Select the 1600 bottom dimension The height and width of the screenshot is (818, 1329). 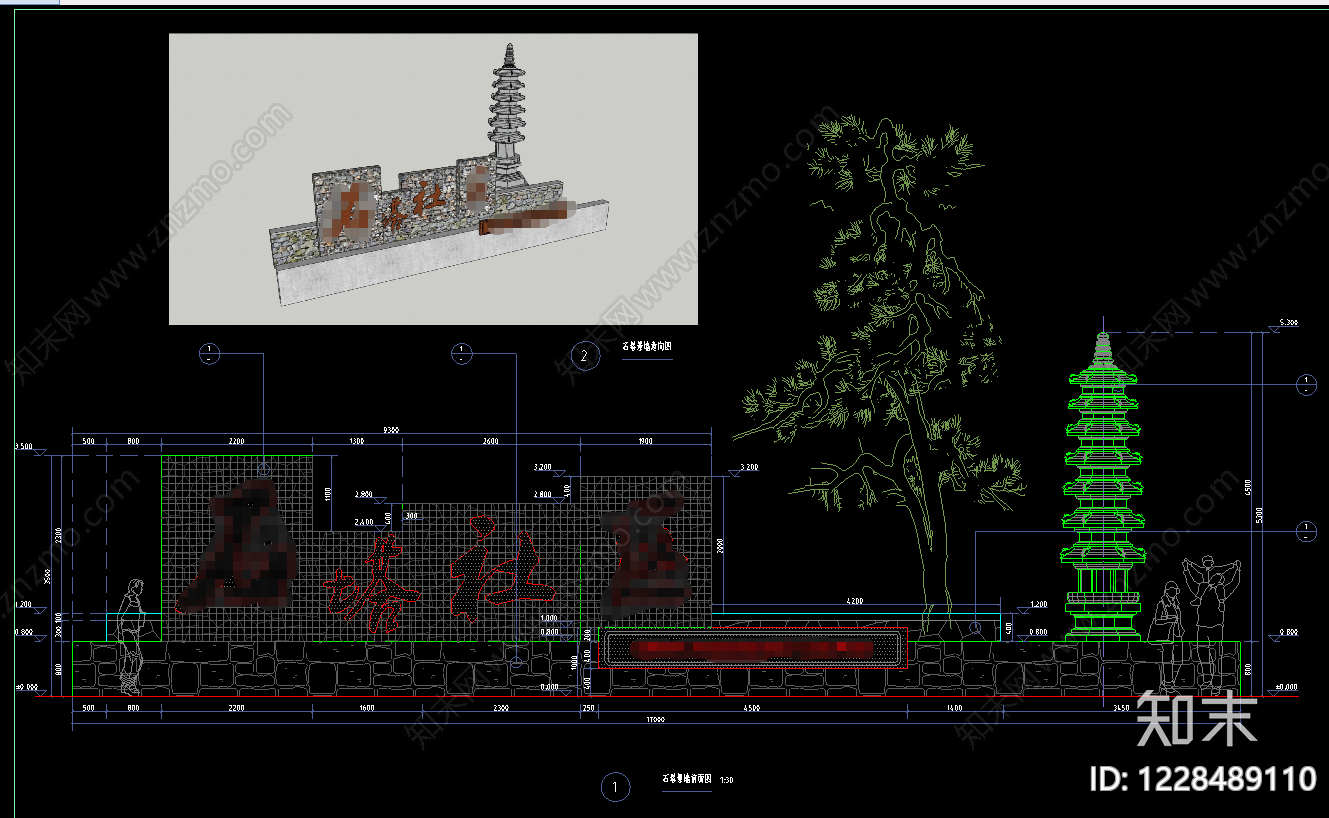point(366,708)
